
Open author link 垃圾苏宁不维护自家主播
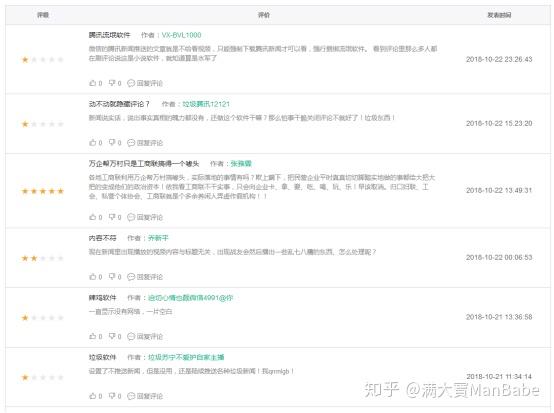[186, 358]
